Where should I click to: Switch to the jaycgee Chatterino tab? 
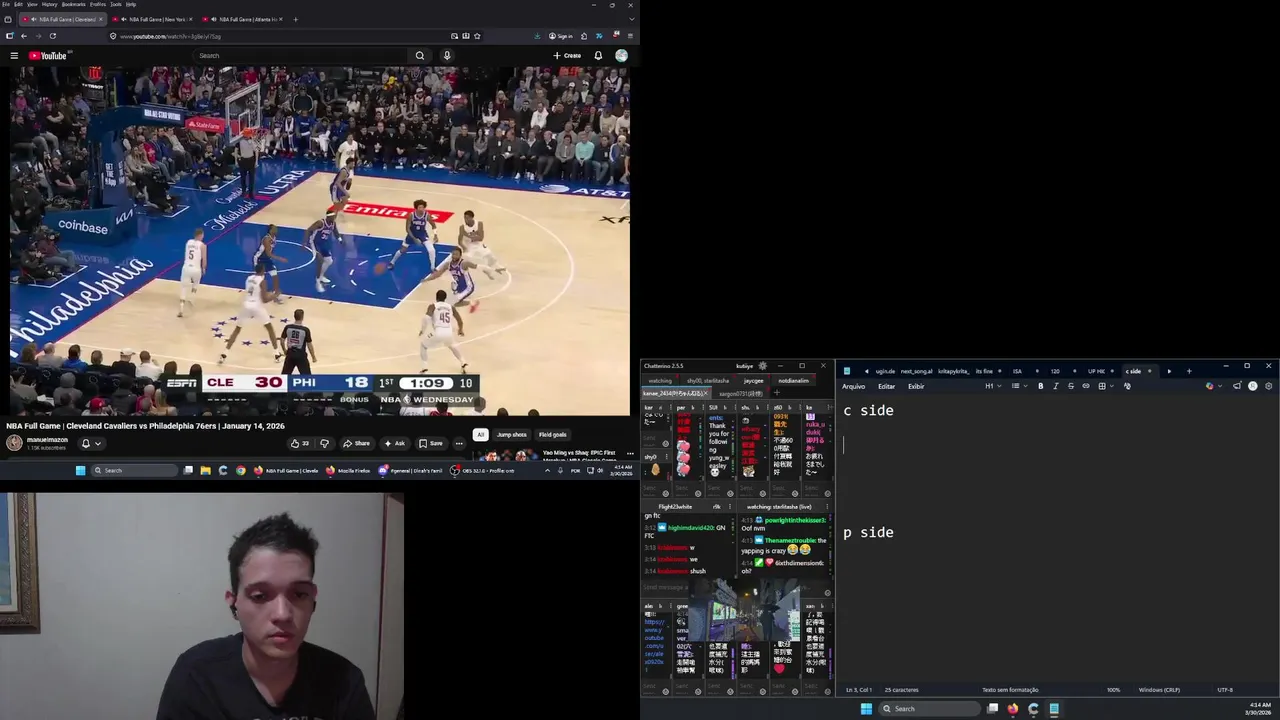tap(753, 381)
